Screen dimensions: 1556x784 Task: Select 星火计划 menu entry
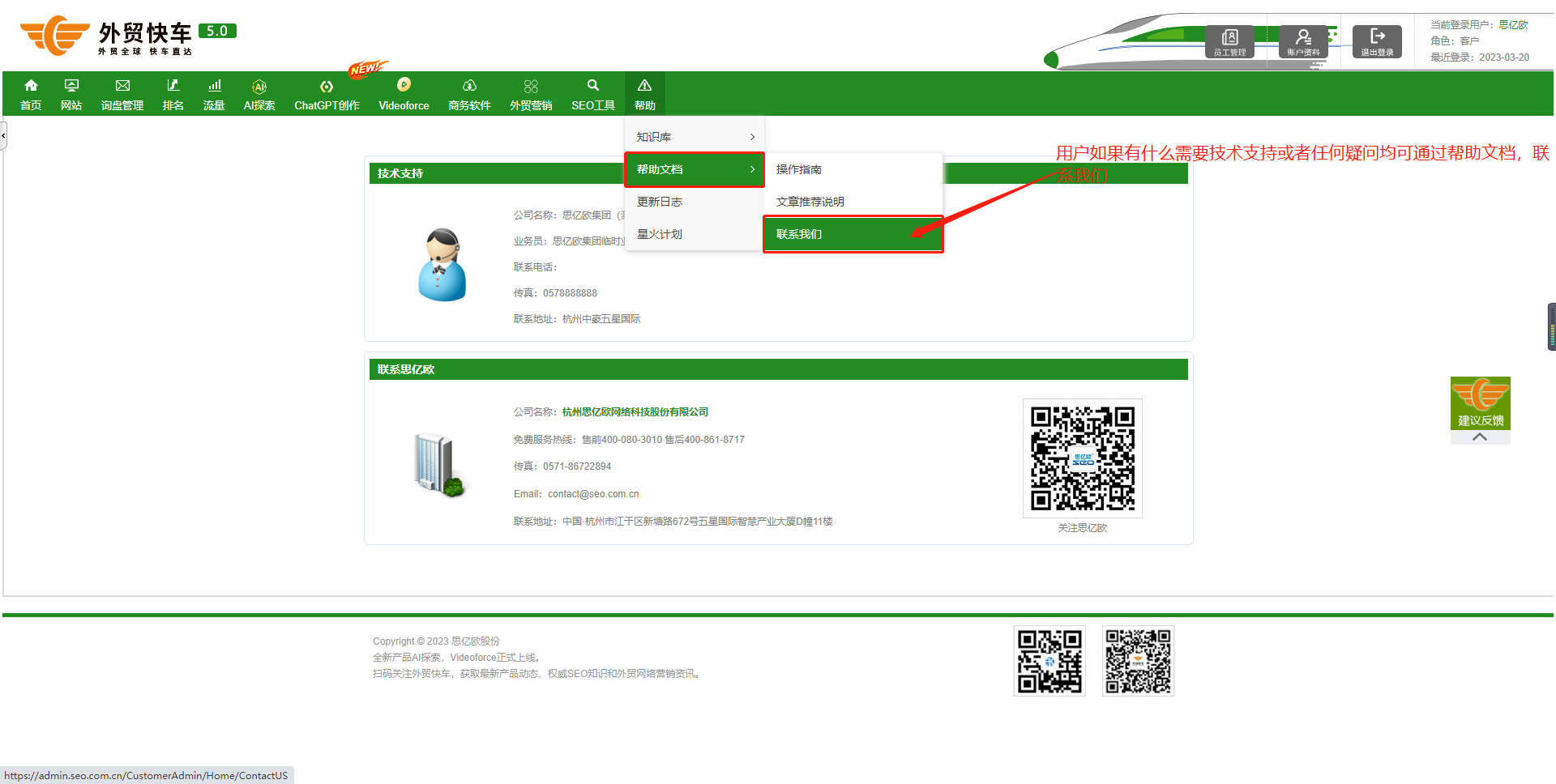695,234
